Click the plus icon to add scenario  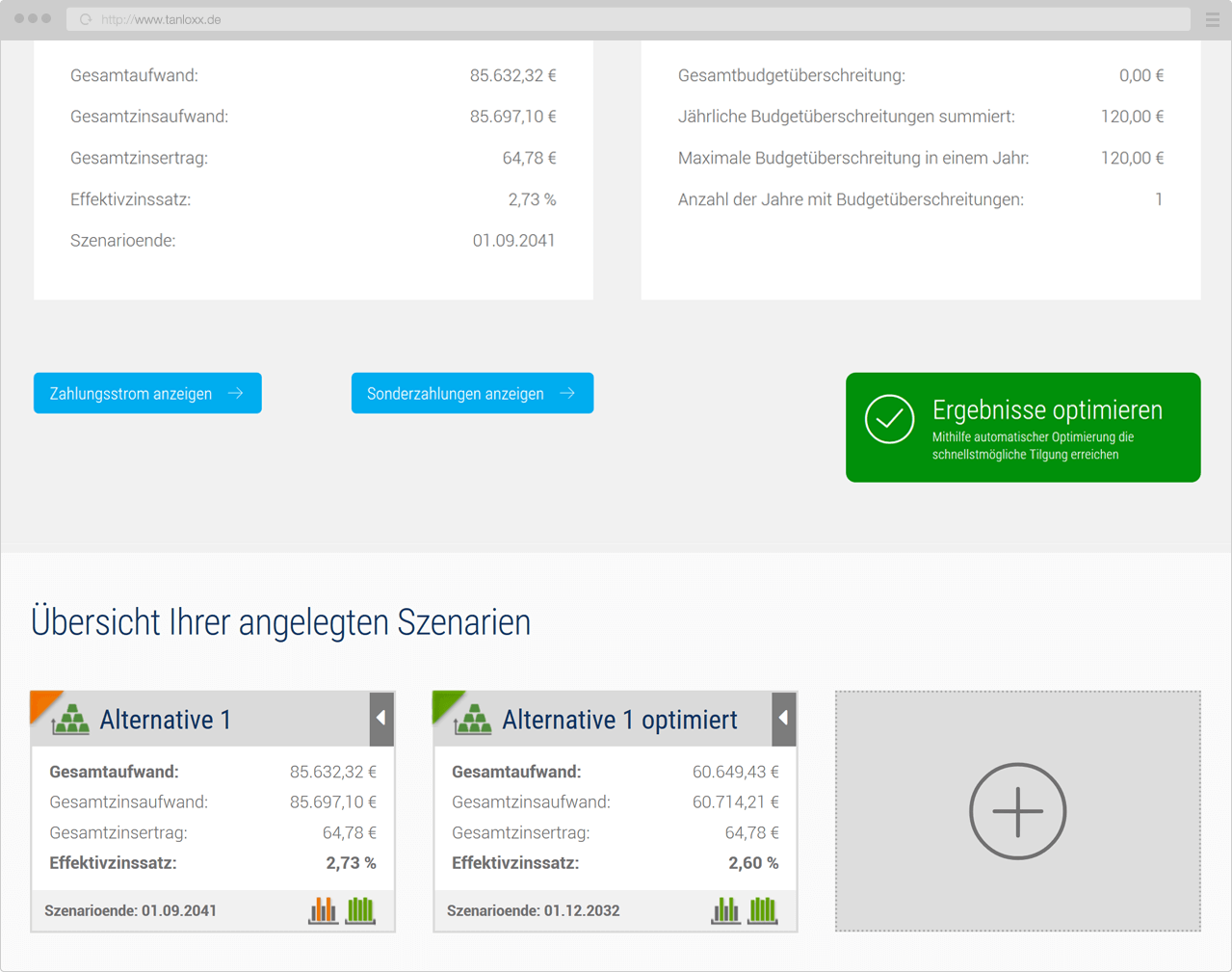pos(1017,811)
